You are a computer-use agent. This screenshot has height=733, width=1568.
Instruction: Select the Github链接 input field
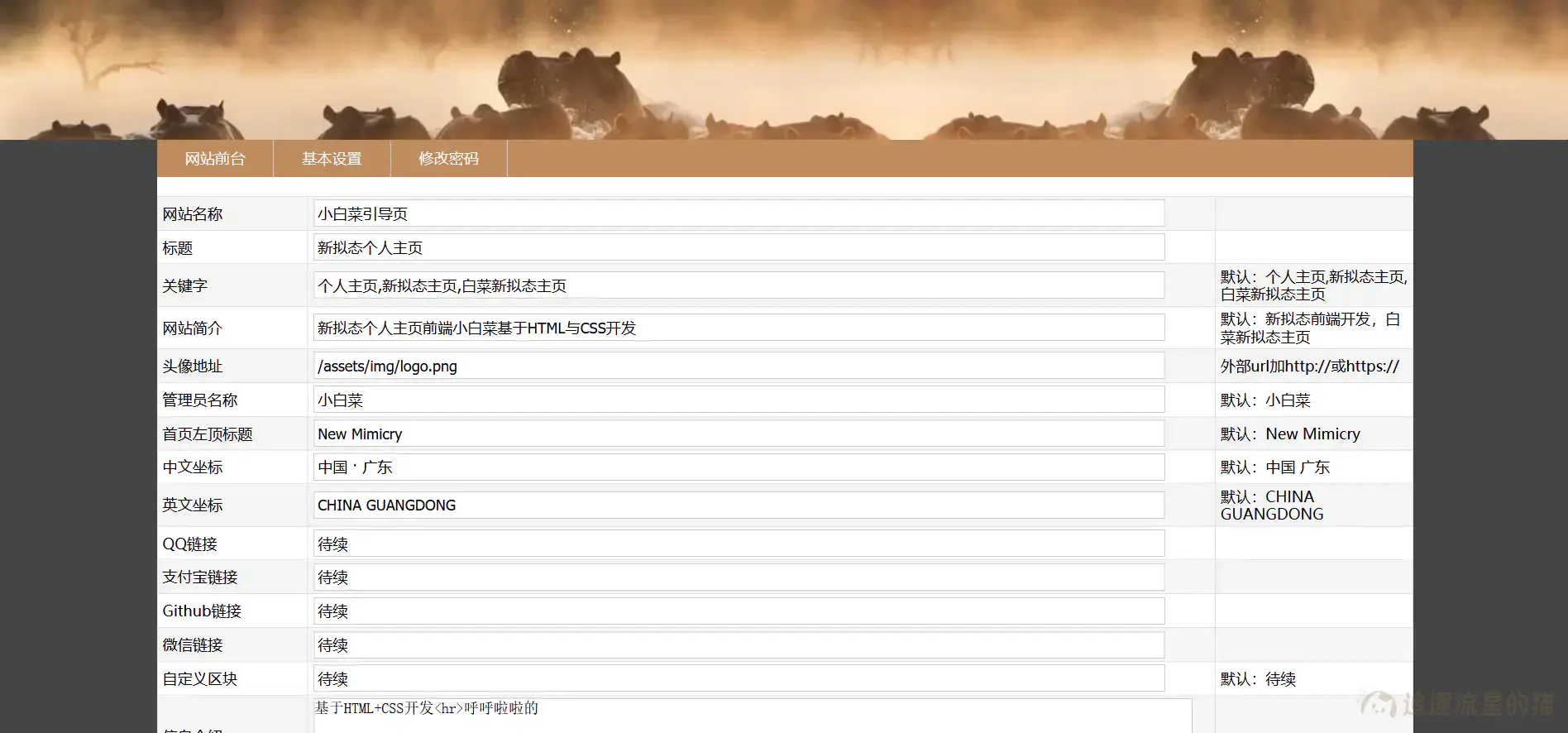pos(739,611)
